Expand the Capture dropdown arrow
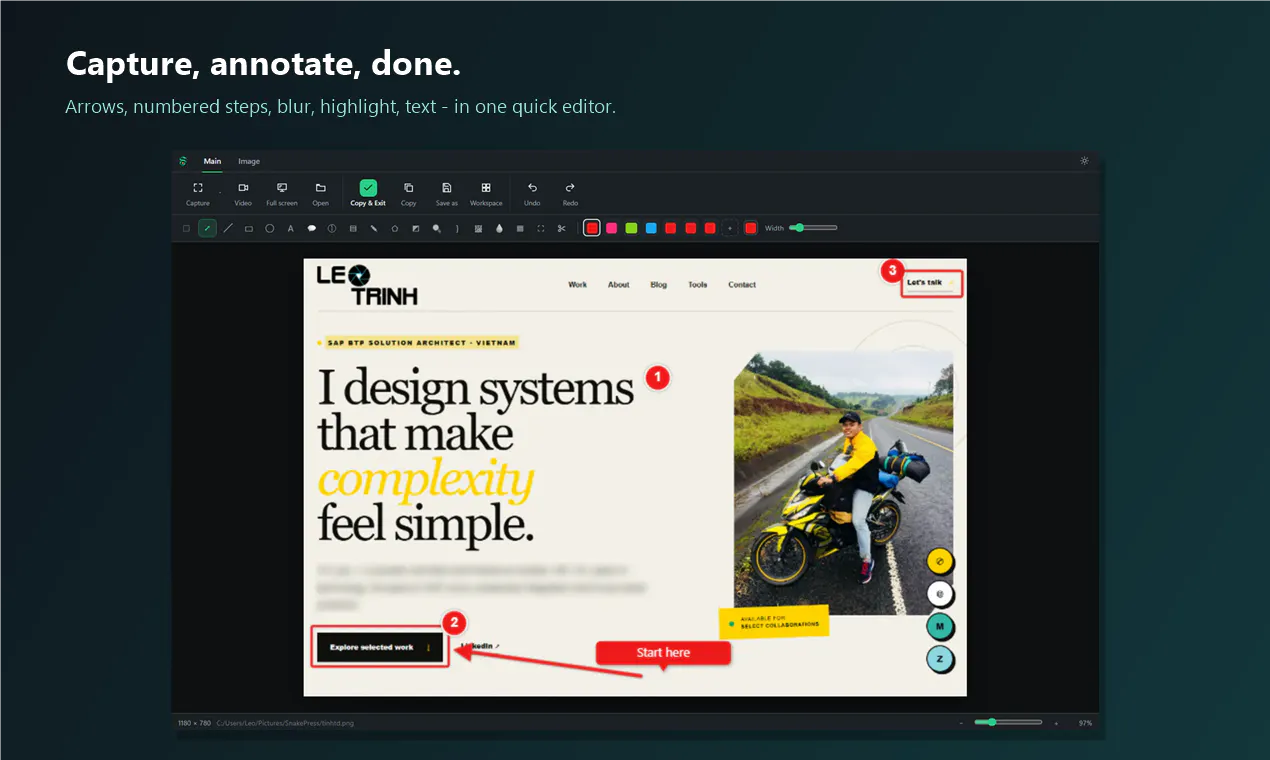1270x760 pixels. tap(220, 190)
